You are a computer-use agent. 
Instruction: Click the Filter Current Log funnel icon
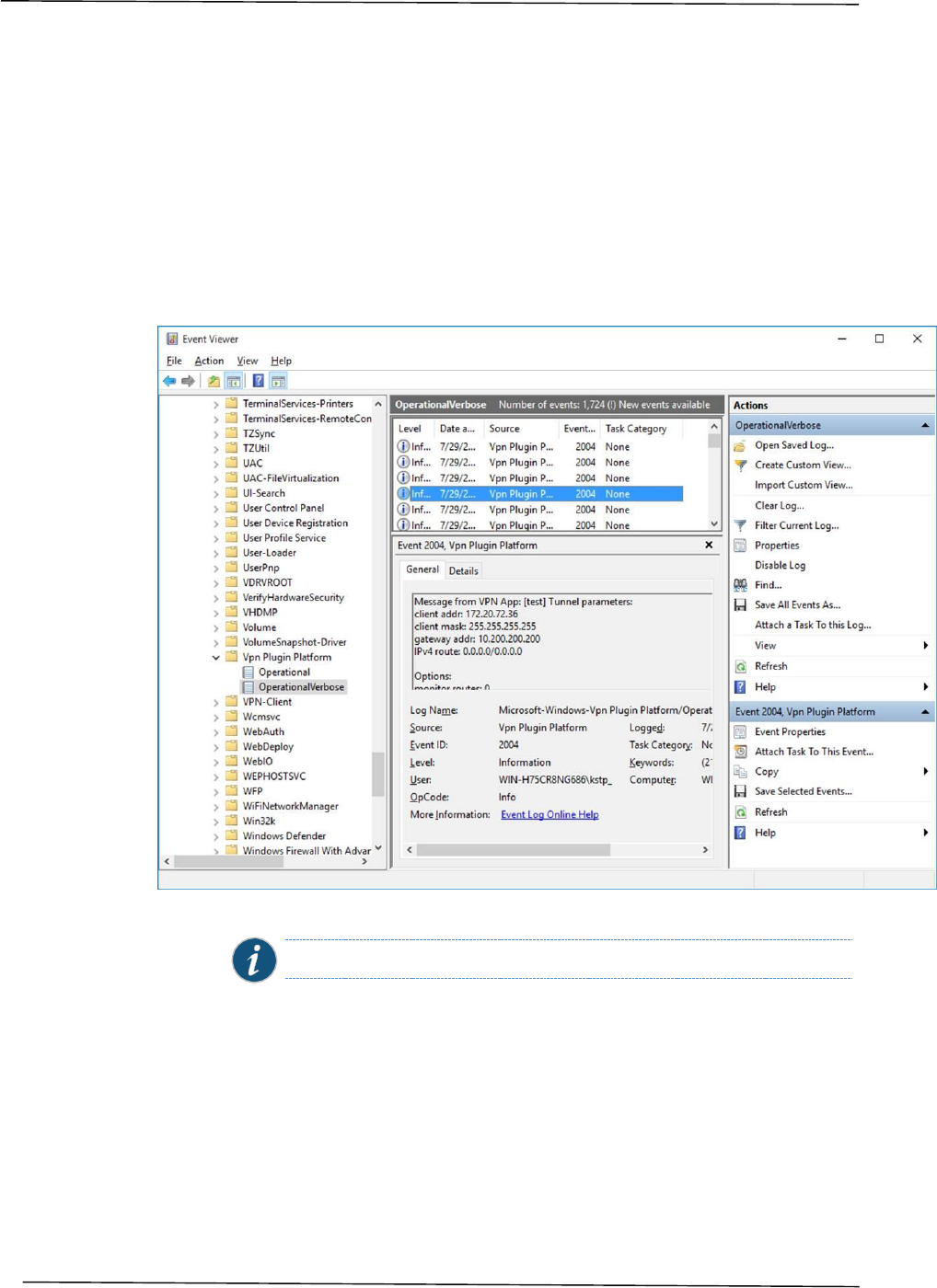[740, 526]
